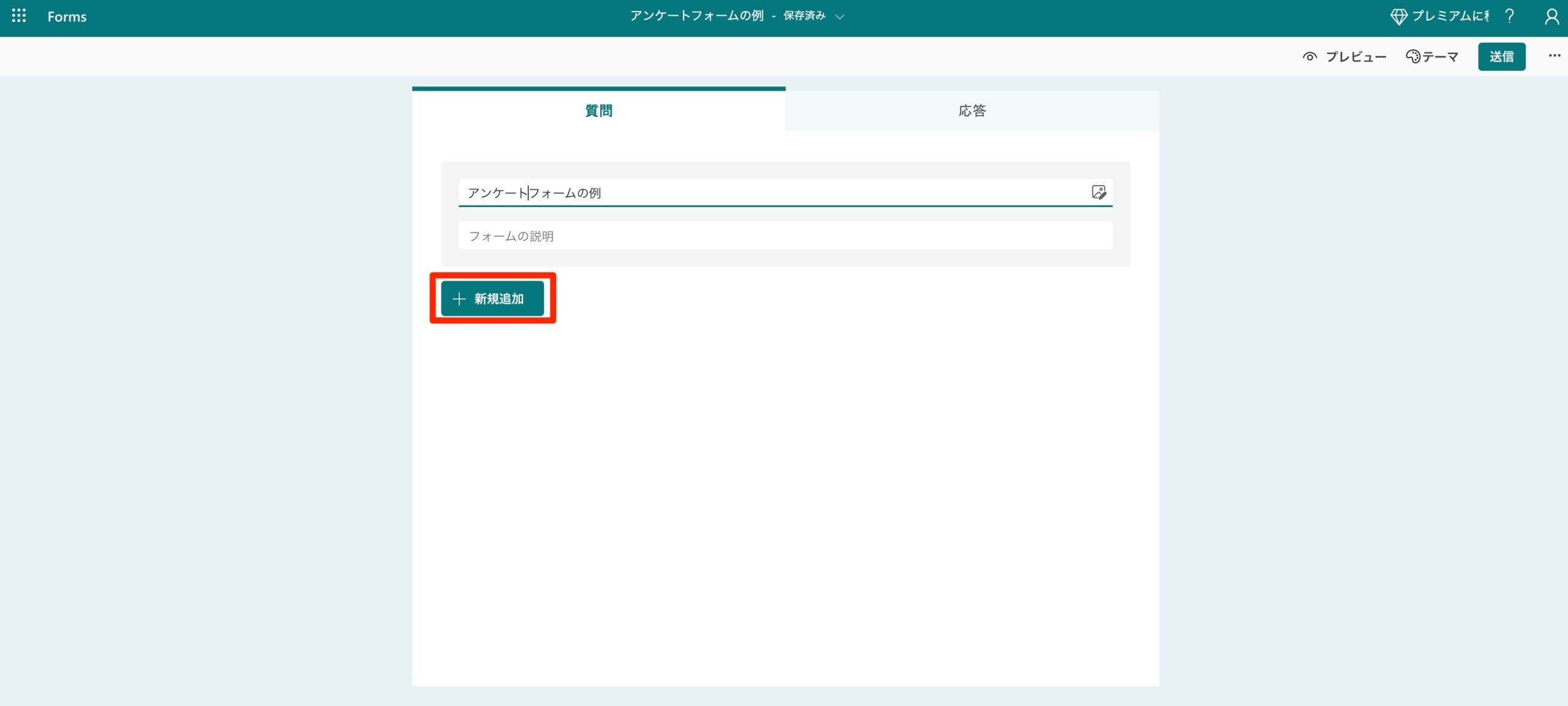Click the plus icon inside 新規追加

pyautogui.click(x=458, y=298)
